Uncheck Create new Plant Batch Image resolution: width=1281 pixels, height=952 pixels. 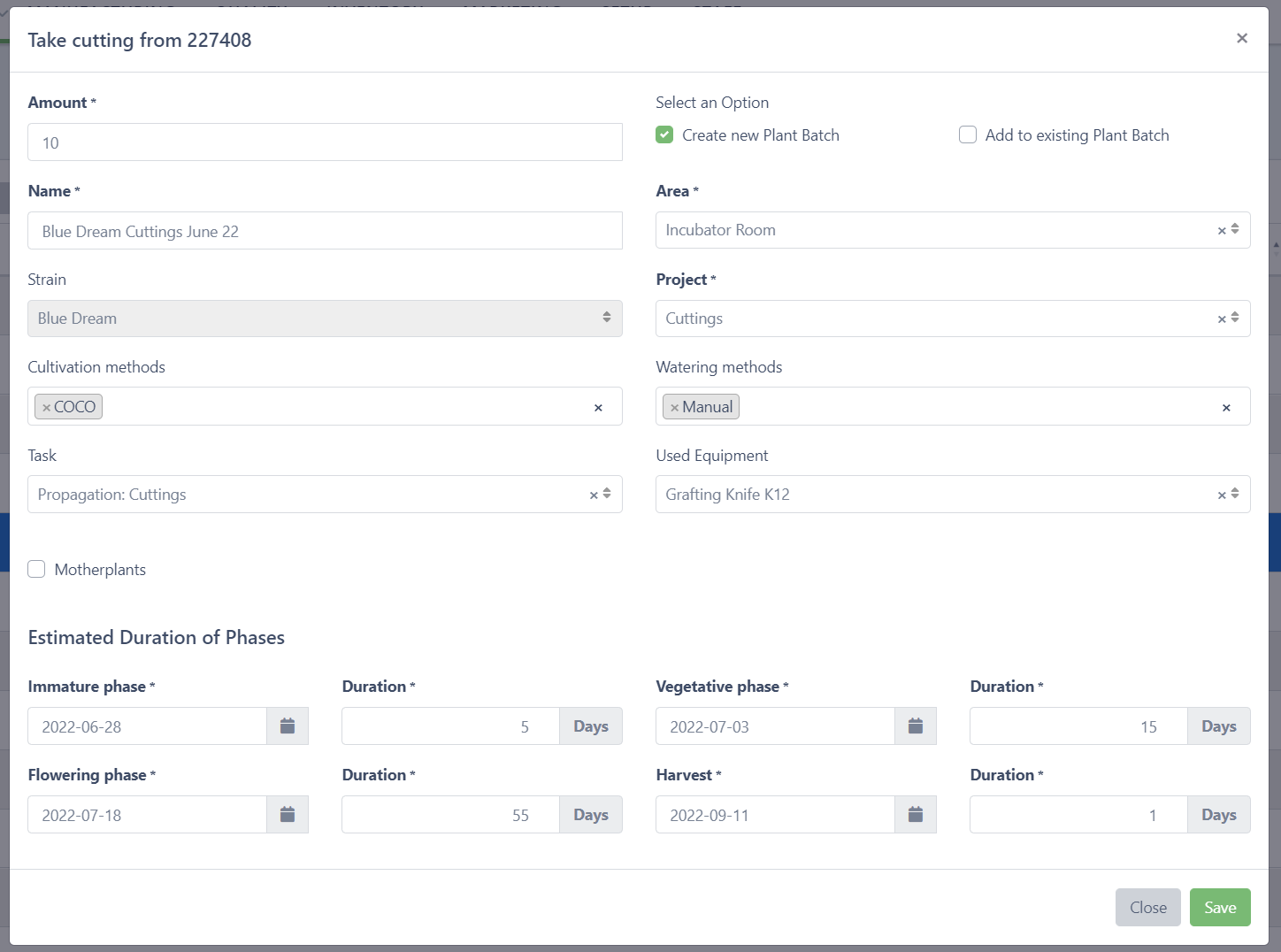click(x=664, y=134)
